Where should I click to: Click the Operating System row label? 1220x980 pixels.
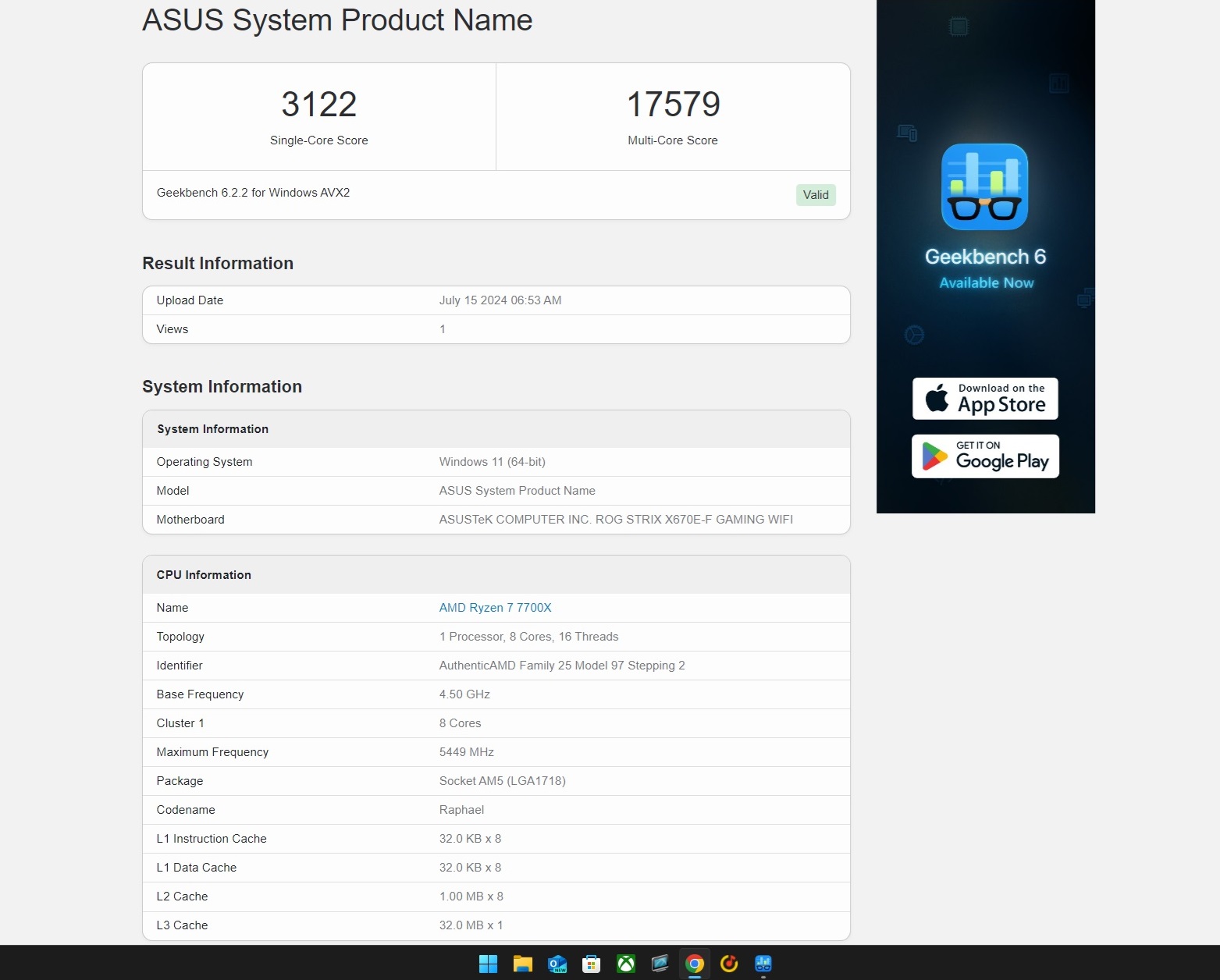pyautogui.click(x=205, y=462)
